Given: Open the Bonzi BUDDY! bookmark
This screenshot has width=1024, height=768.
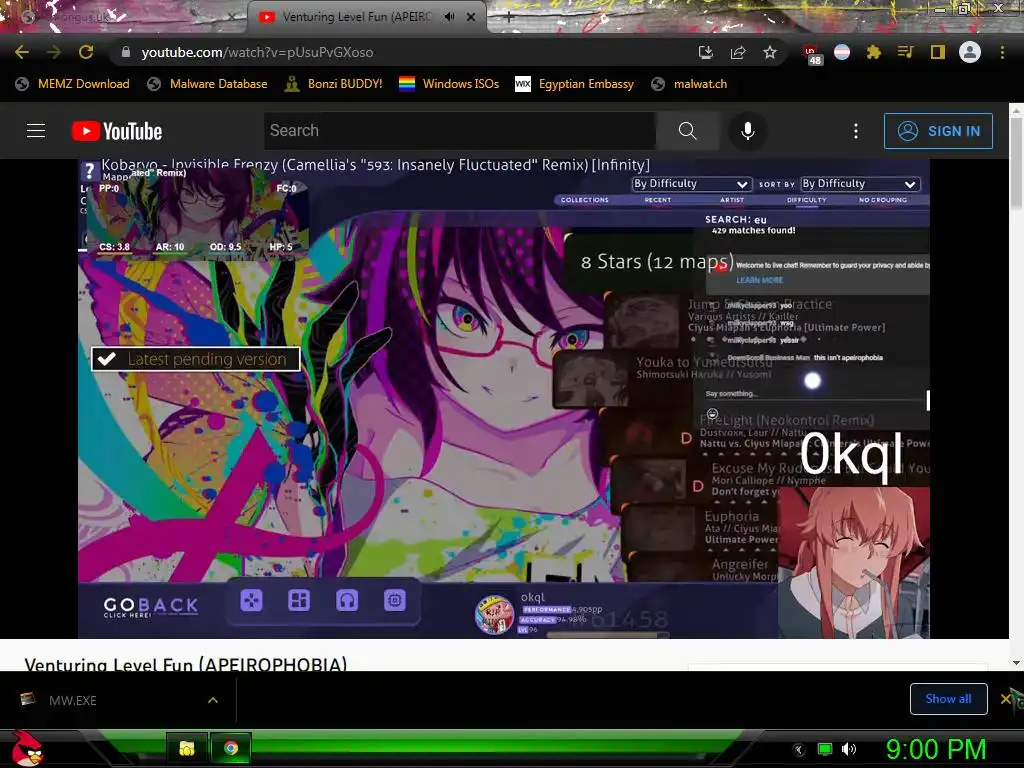Looking at the screenshot, I should [333, 84].
